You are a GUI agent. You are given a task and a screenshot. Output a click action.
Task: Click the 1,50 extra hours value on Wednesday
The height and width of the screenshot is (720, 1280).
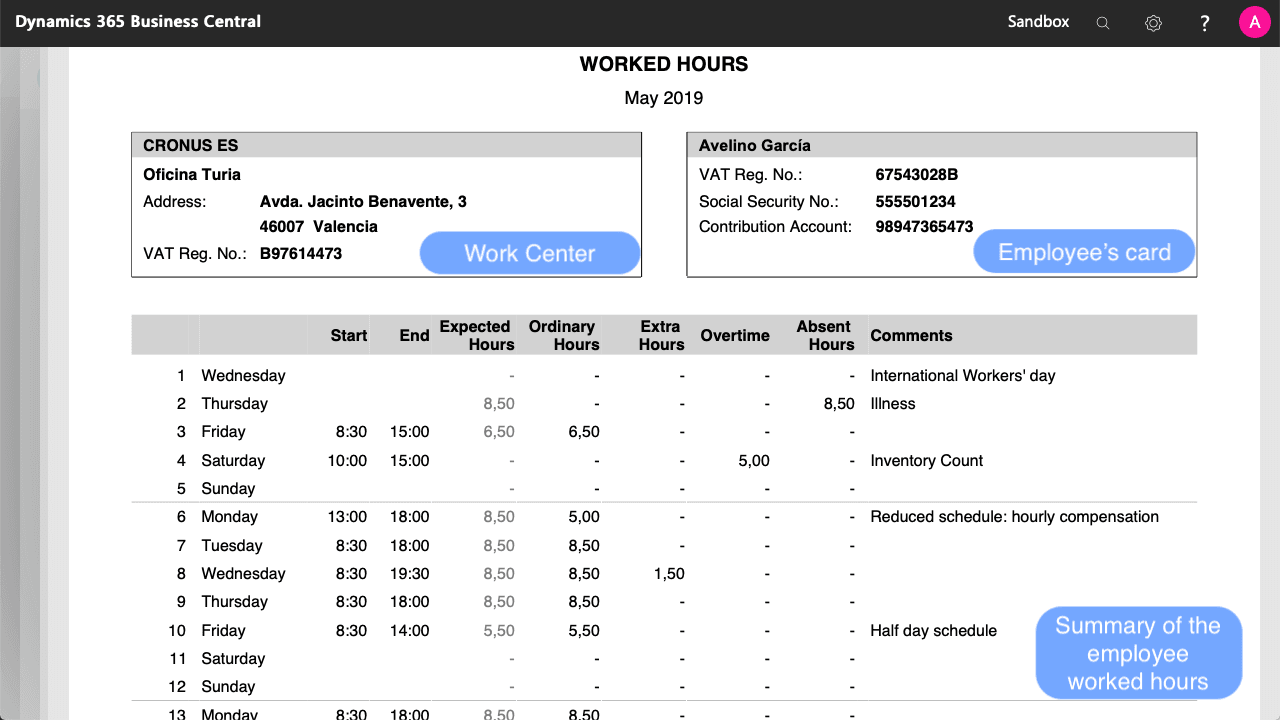click(669, 574)
